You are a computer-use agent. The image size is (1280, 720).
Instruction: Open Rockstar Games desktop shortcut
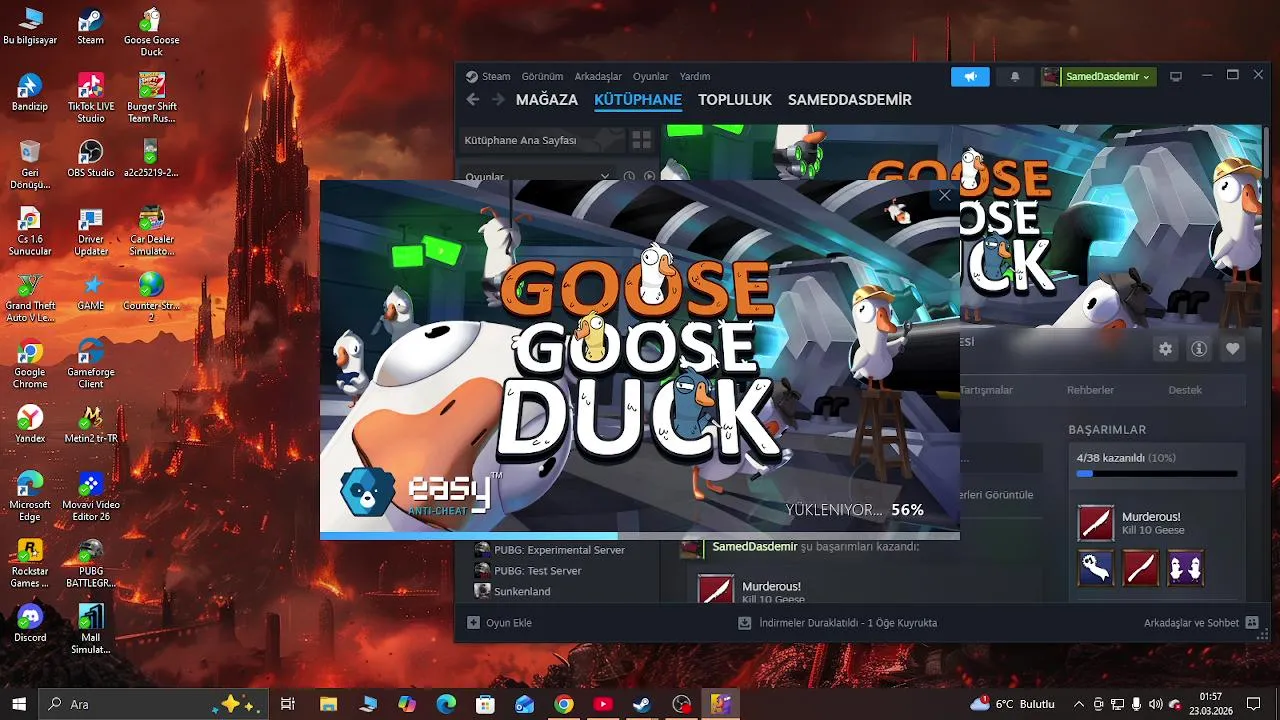click(30, 563)
